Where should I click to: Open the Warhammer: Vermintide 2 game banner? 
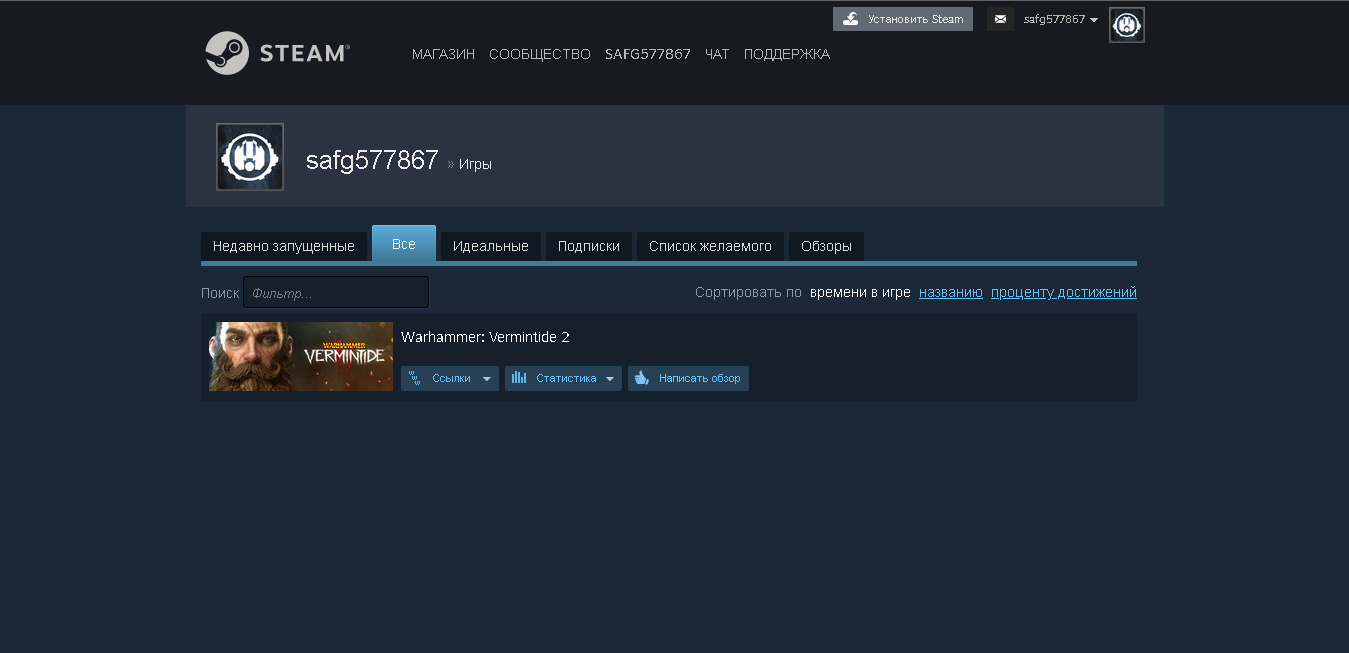pos(301,357)
